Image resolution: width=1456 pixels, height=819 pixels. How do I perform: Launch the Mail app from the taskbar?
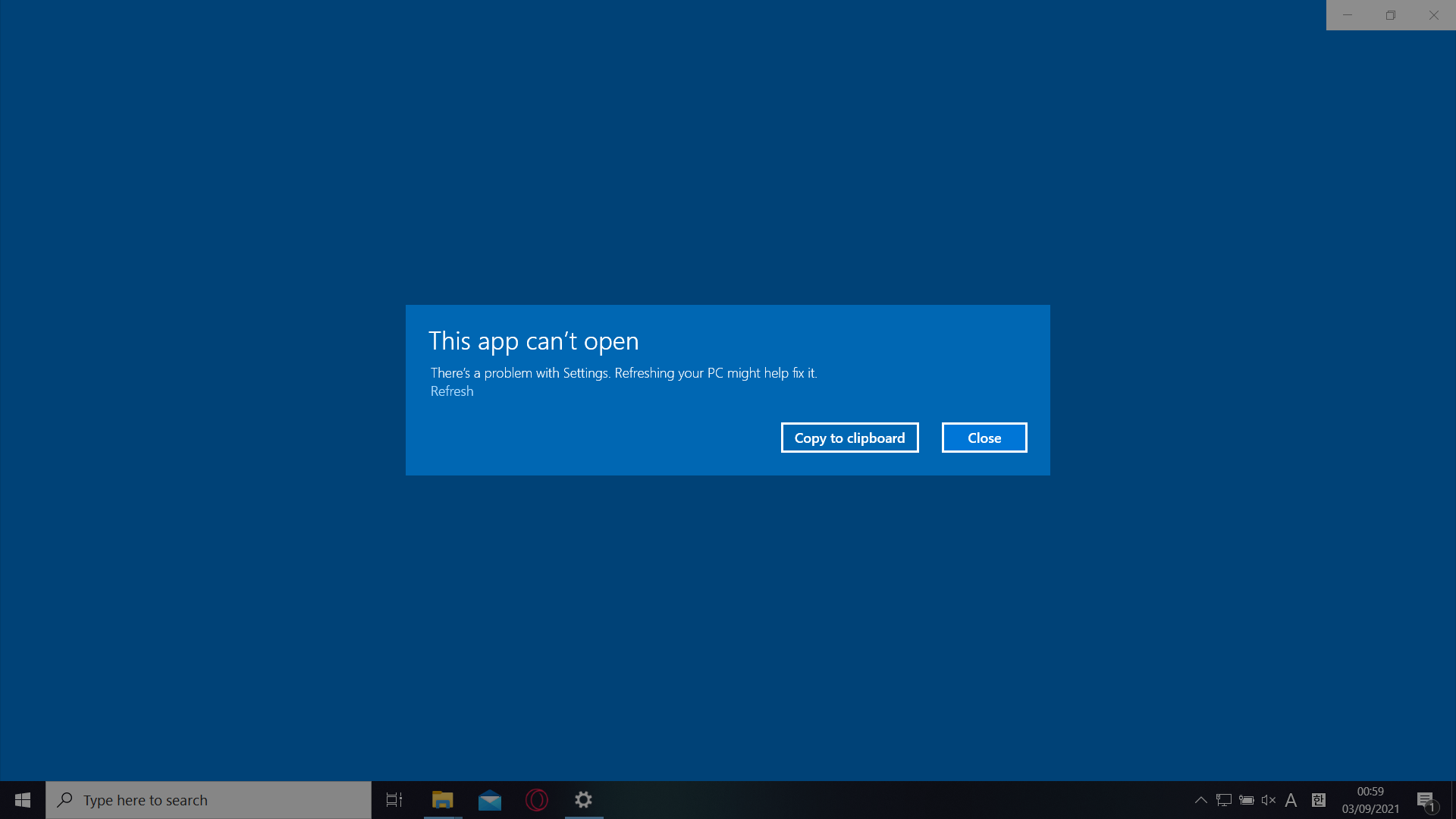coord(490,800)
